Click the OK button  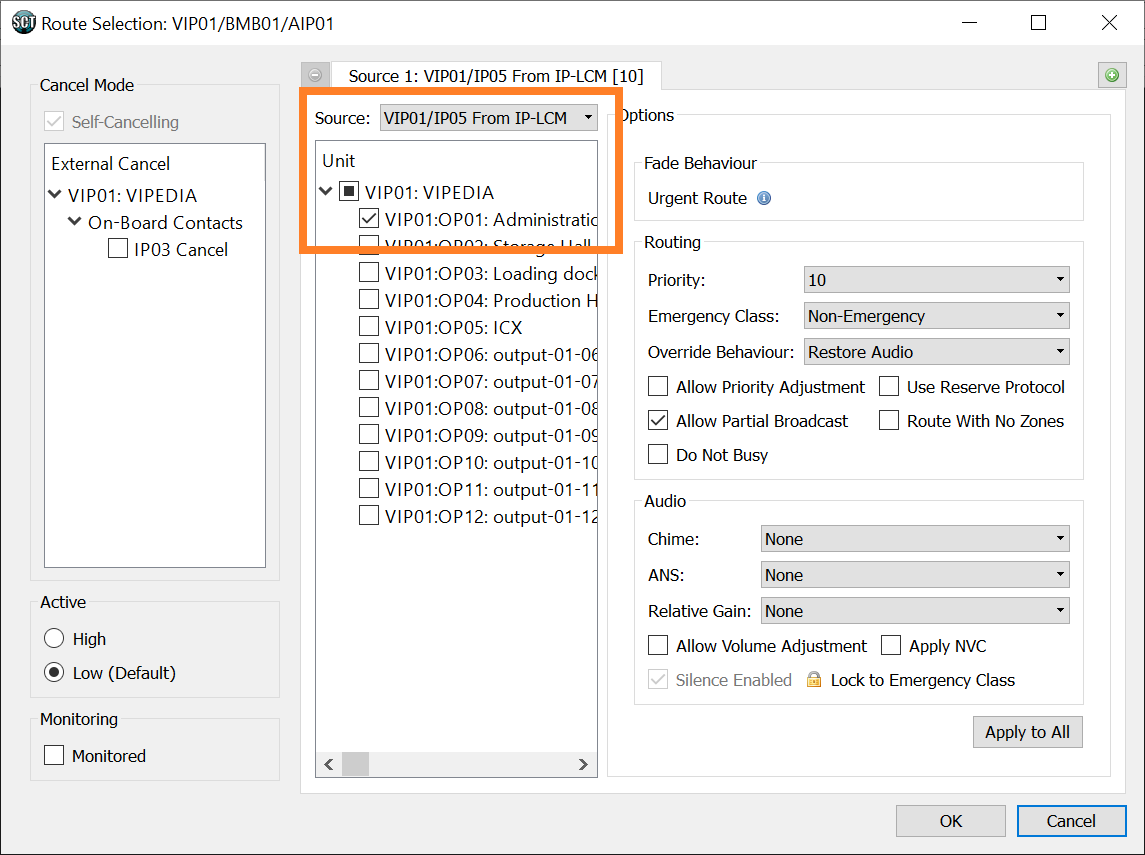pos(950,821)
